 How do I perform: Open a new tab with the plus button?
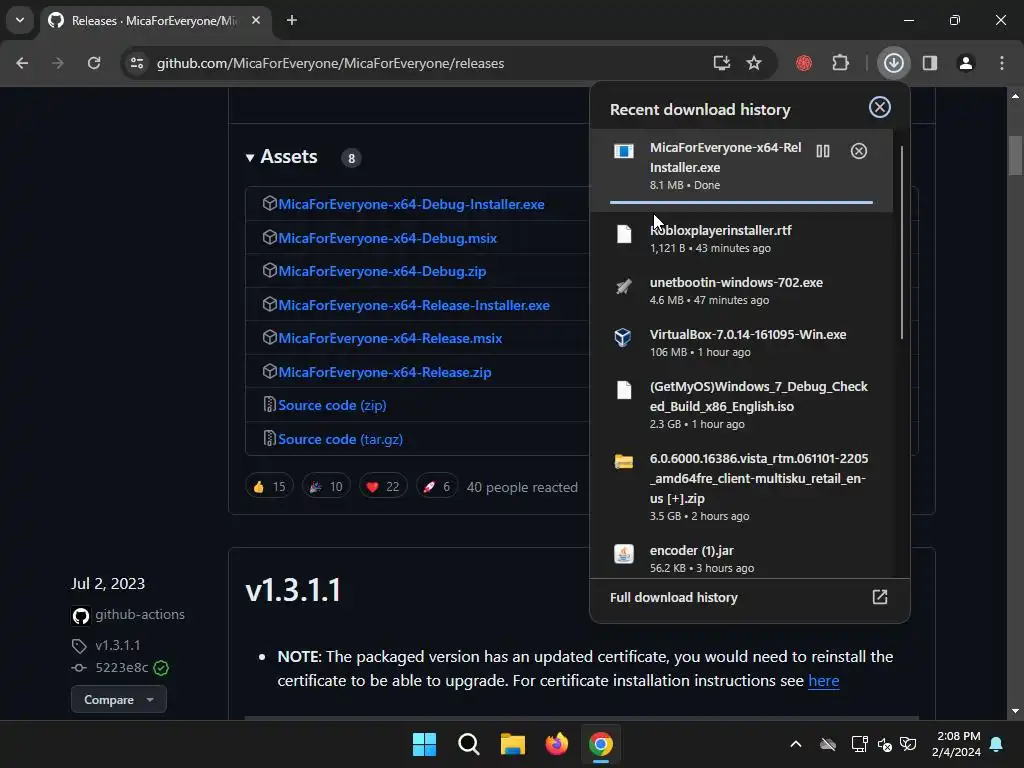click(292, 20)
